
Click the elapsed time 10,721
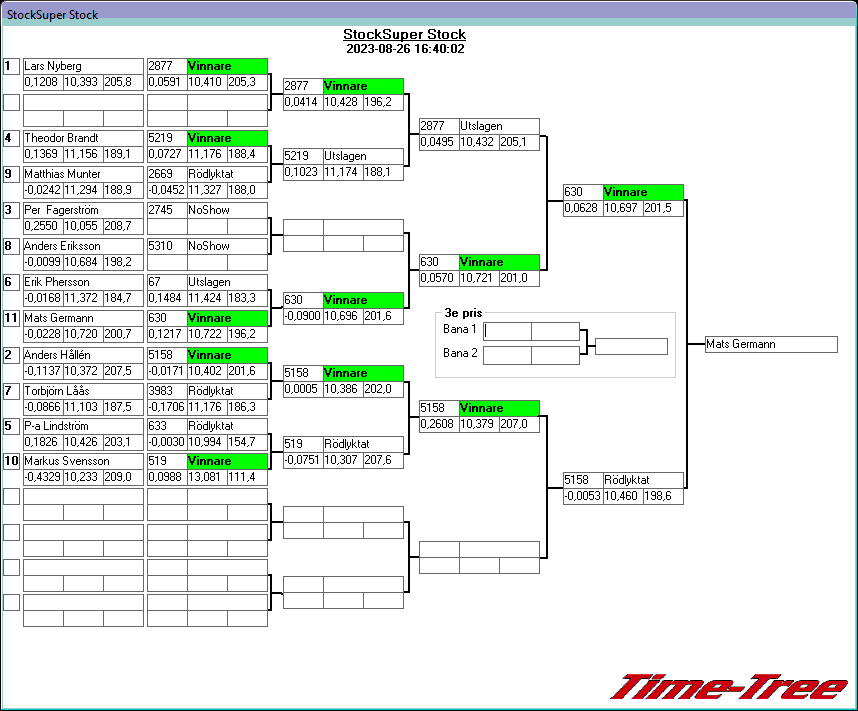tap(479, 278)
